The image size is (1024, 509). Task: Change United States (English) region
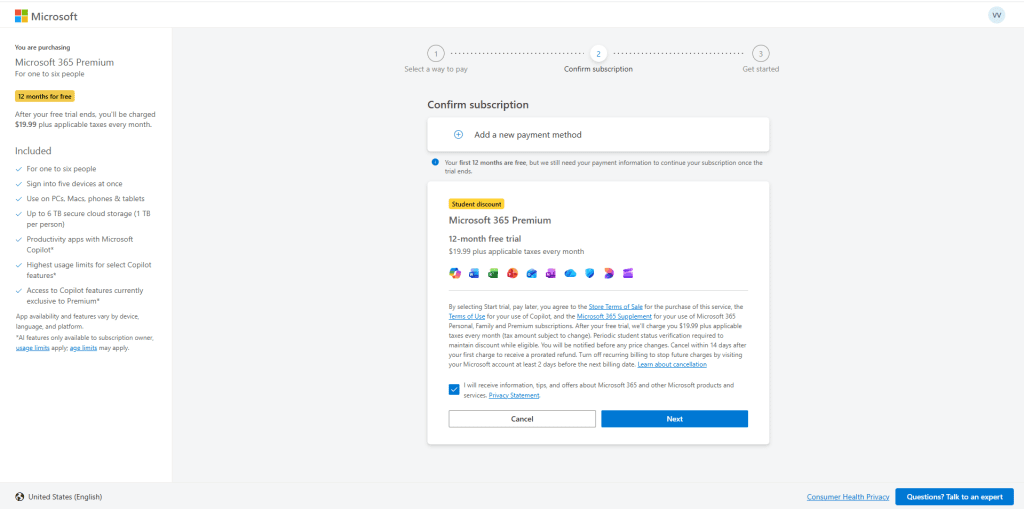coord(64,497)
